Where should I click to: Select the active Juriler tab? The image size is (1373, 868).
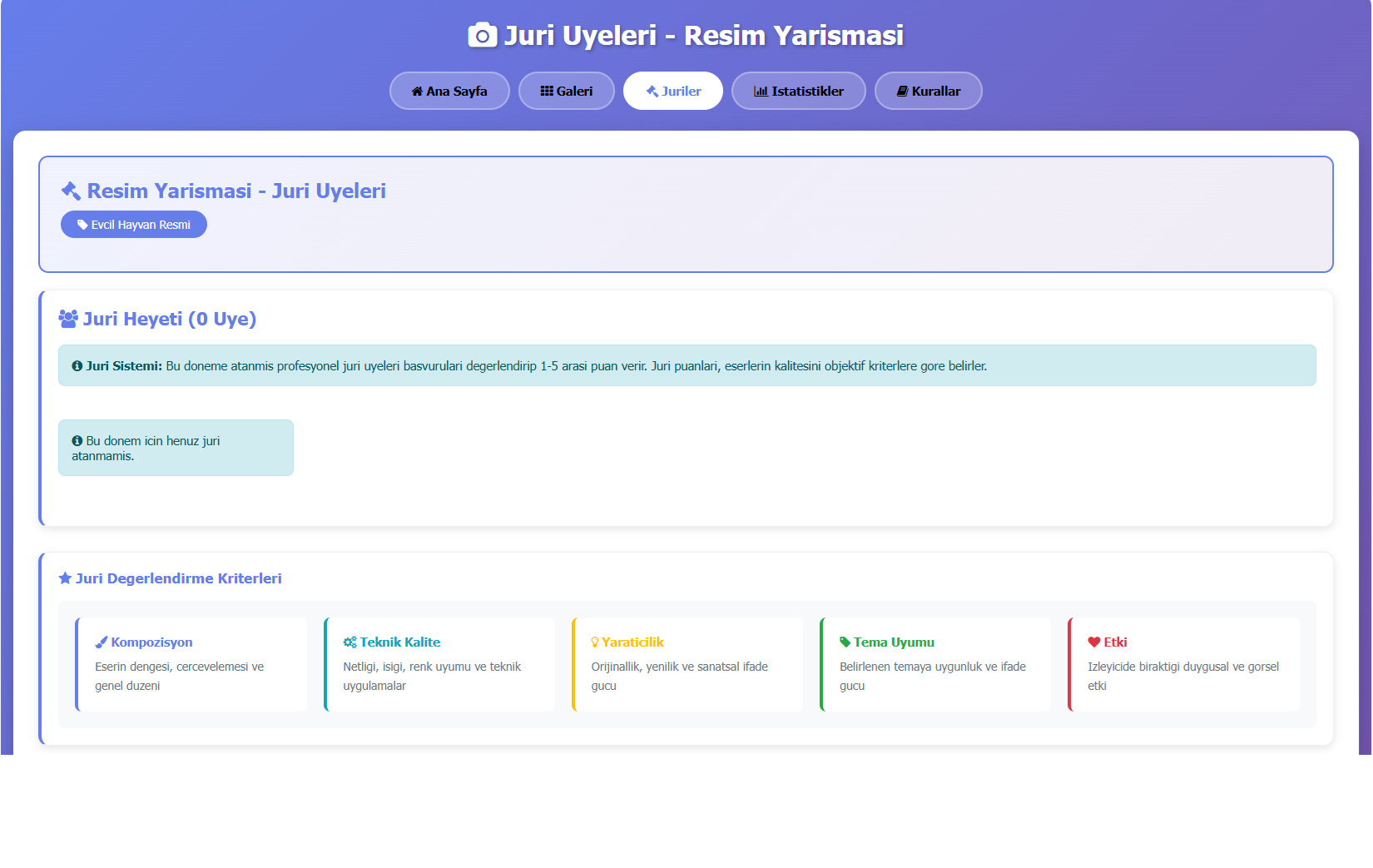coord(673,91)
